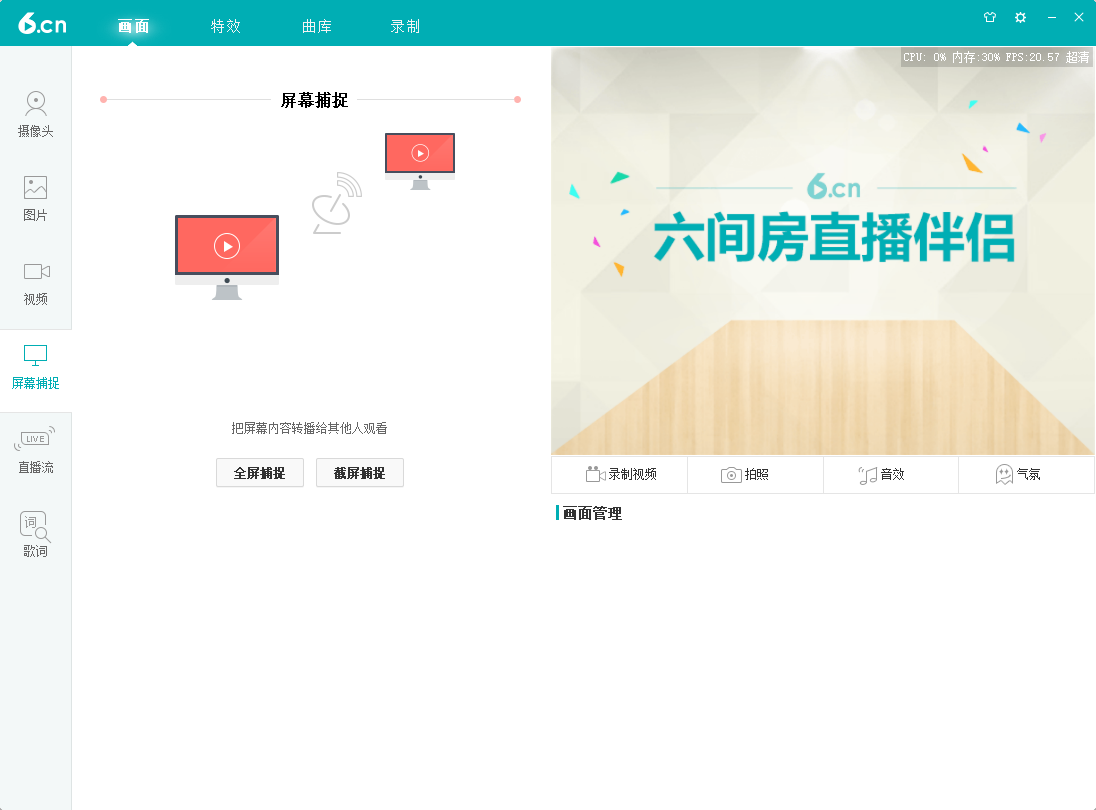
Task: Minimize the 6.cn window
Action: click(x=1051, y=17)
